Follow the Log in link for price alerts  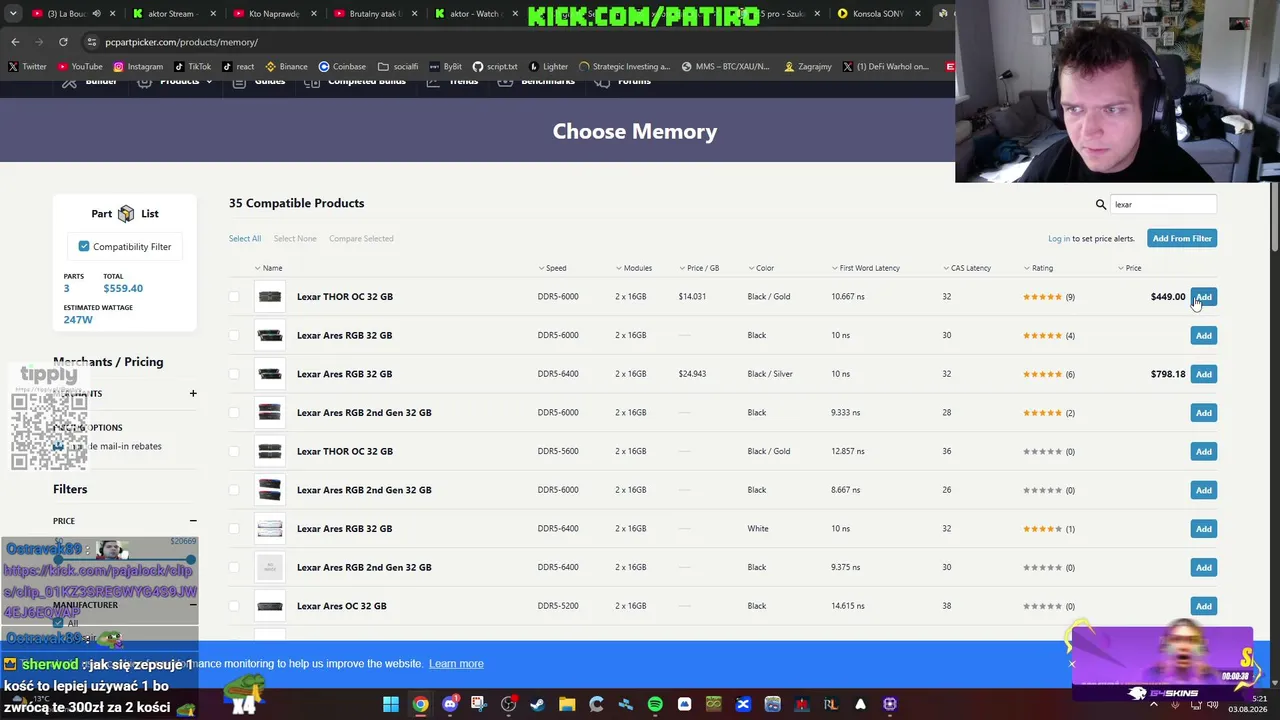click(x=1059, y=239)
